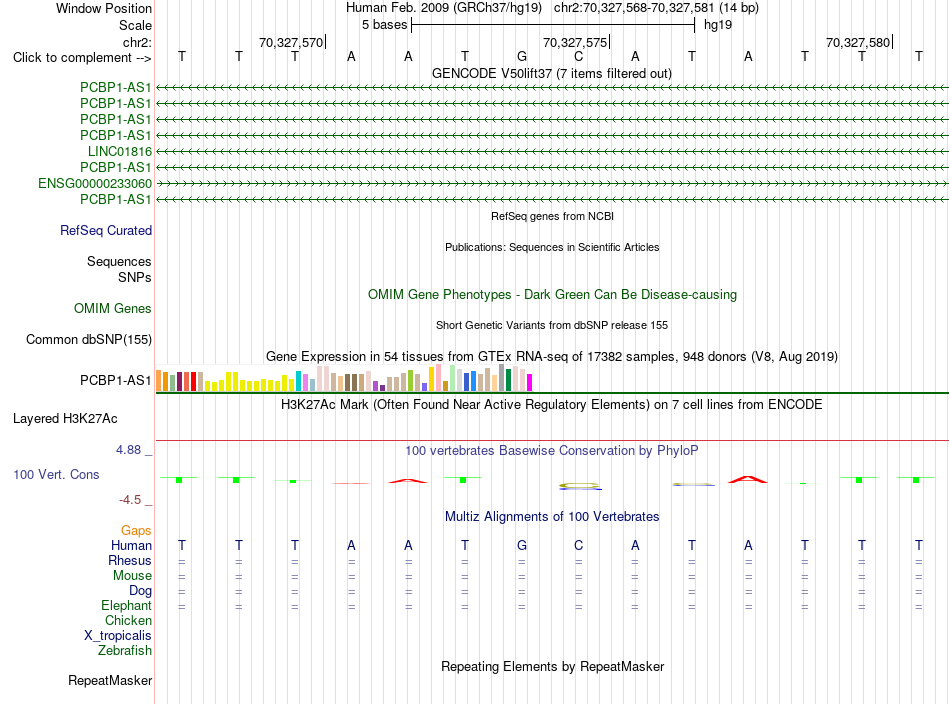Click the Chicken species label
Viewport: 950px width, 704px height.
pos(128,620)
